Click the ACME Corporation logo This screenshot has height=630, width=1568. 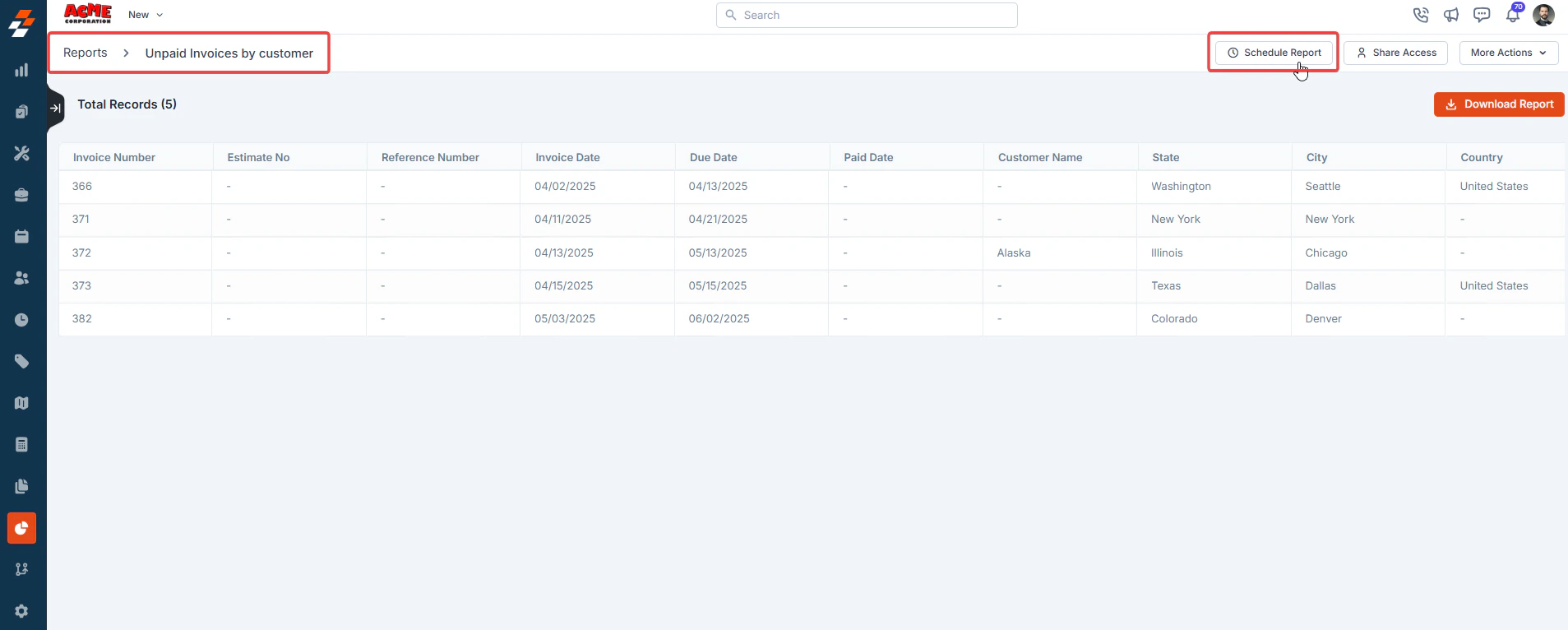pos(88,14)
